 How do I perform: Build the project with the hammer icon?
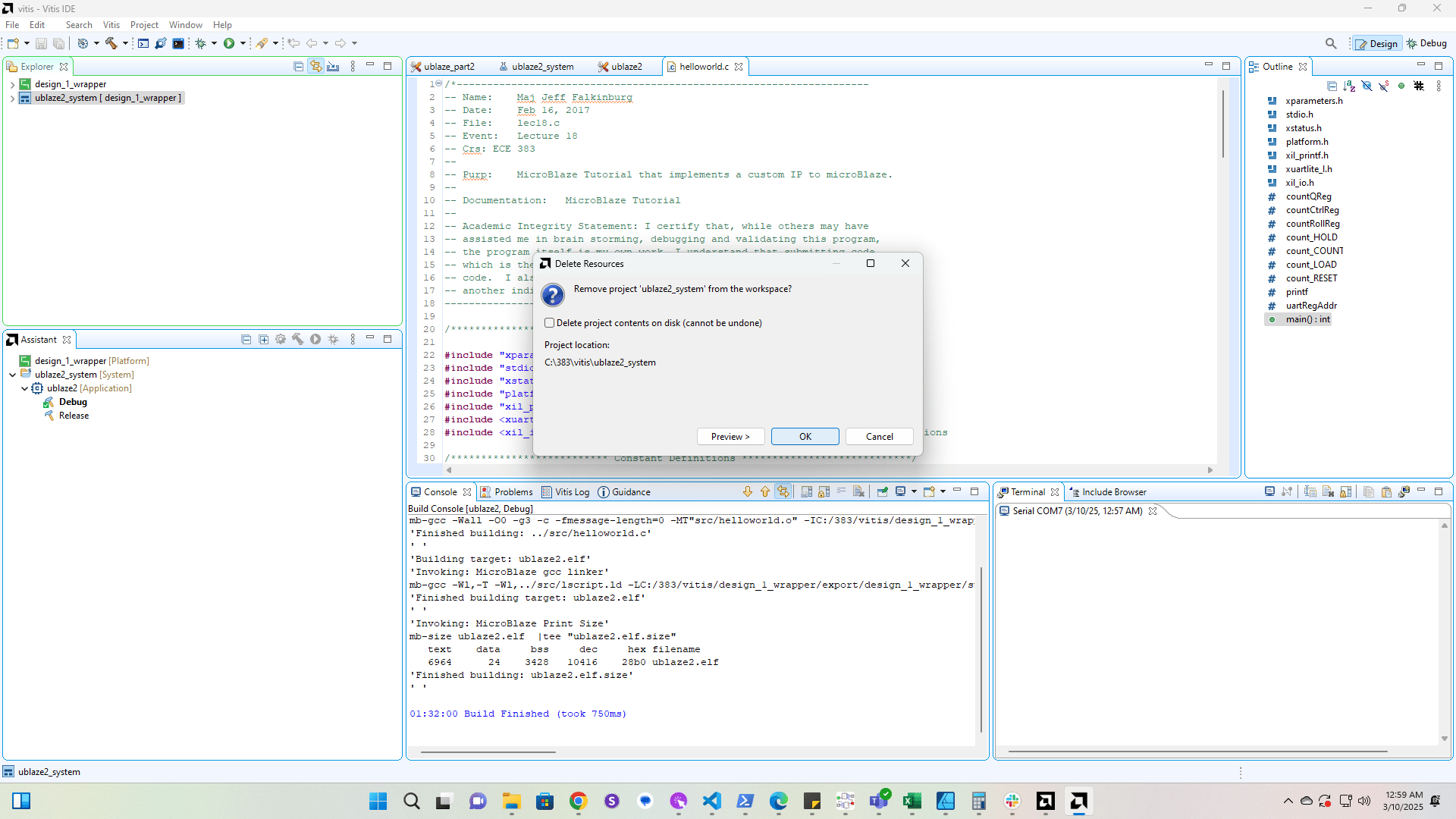(x=110, y=43)
